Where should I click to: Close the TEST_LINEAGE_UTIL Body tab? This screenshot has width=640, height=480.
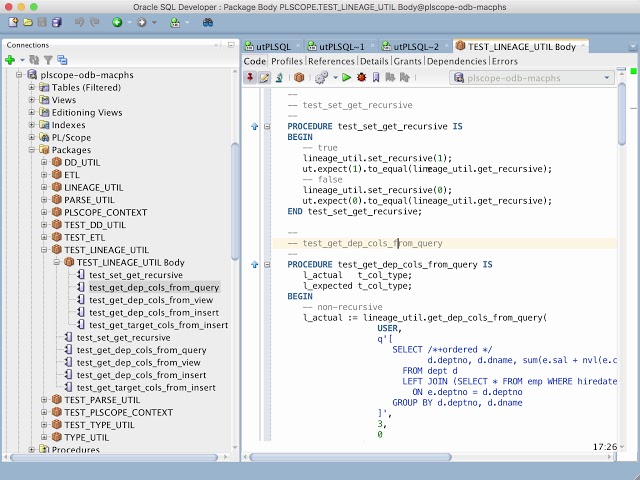tap(583, 46)
